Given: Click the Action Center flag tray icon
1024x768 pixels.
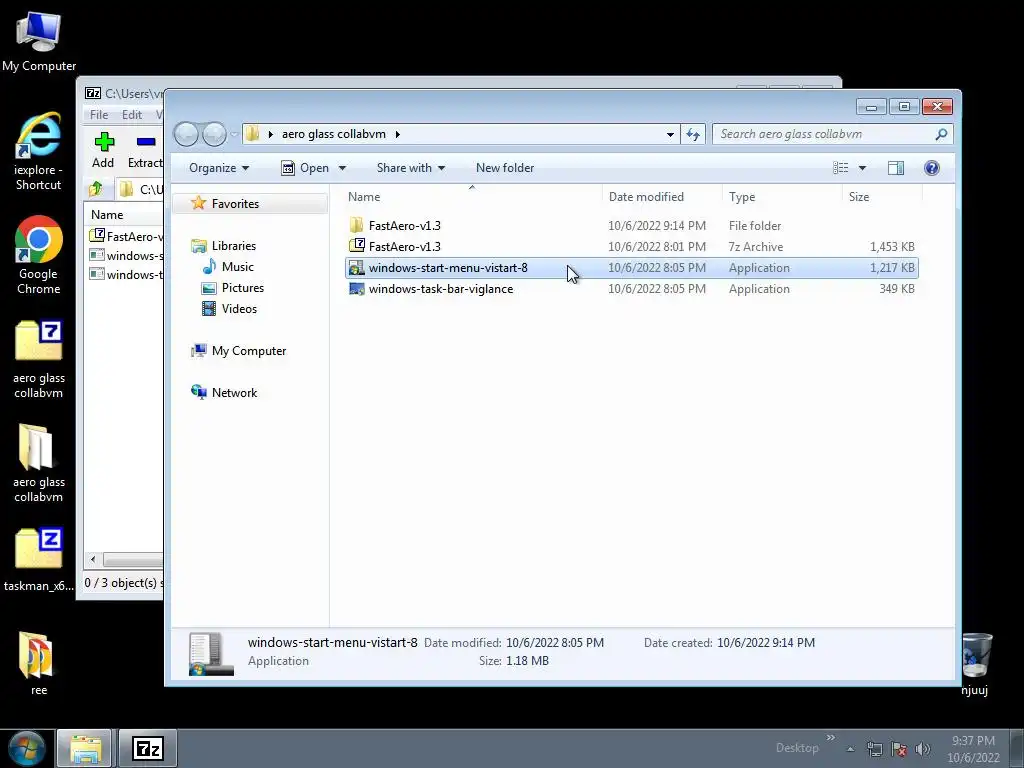Looking at the screenshot, I should [x=899, y=749].
